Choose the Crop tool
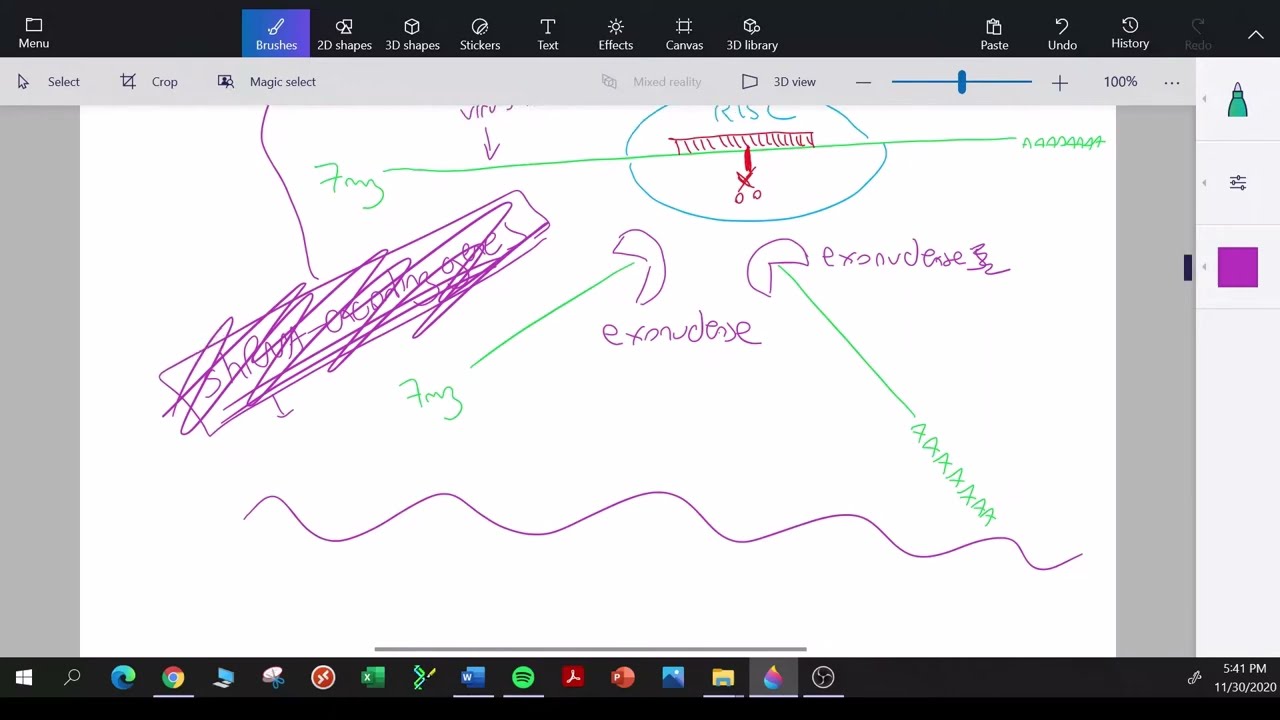Viewport: 1280px width, 720px height. point(148,82)
